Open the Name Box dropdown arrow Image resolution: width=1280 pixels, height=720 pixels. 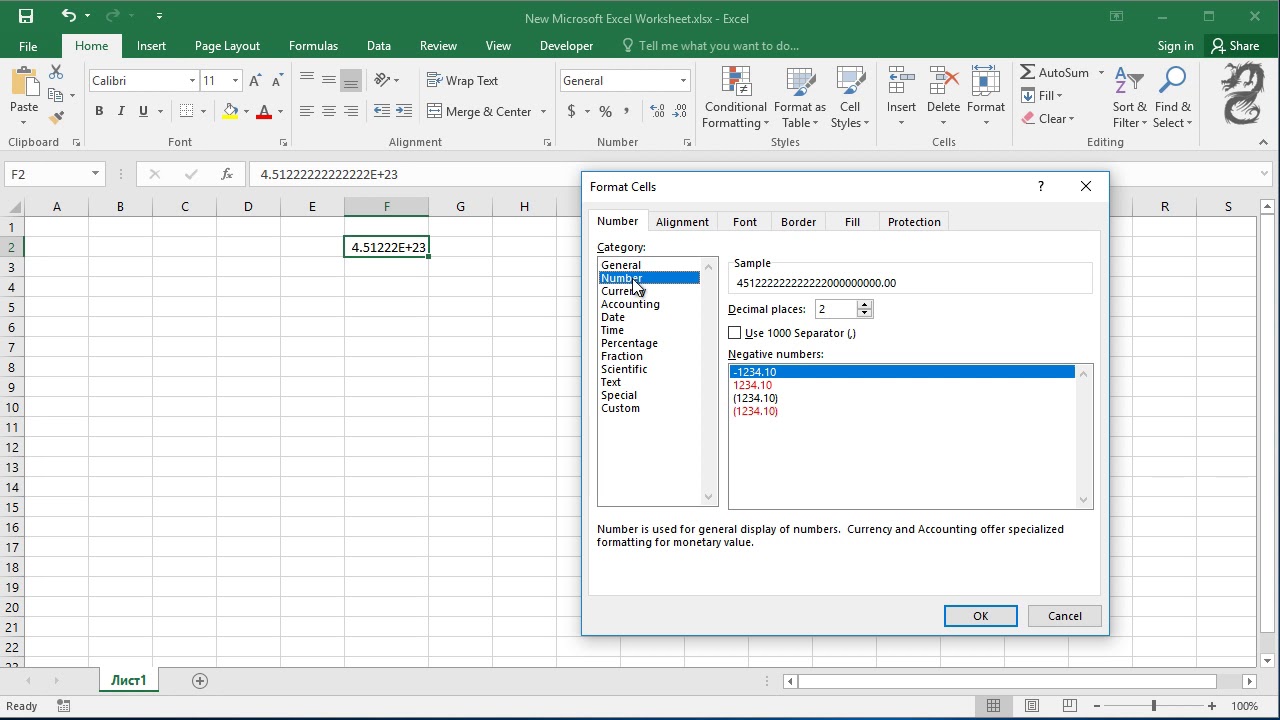(x=95, y=174)
